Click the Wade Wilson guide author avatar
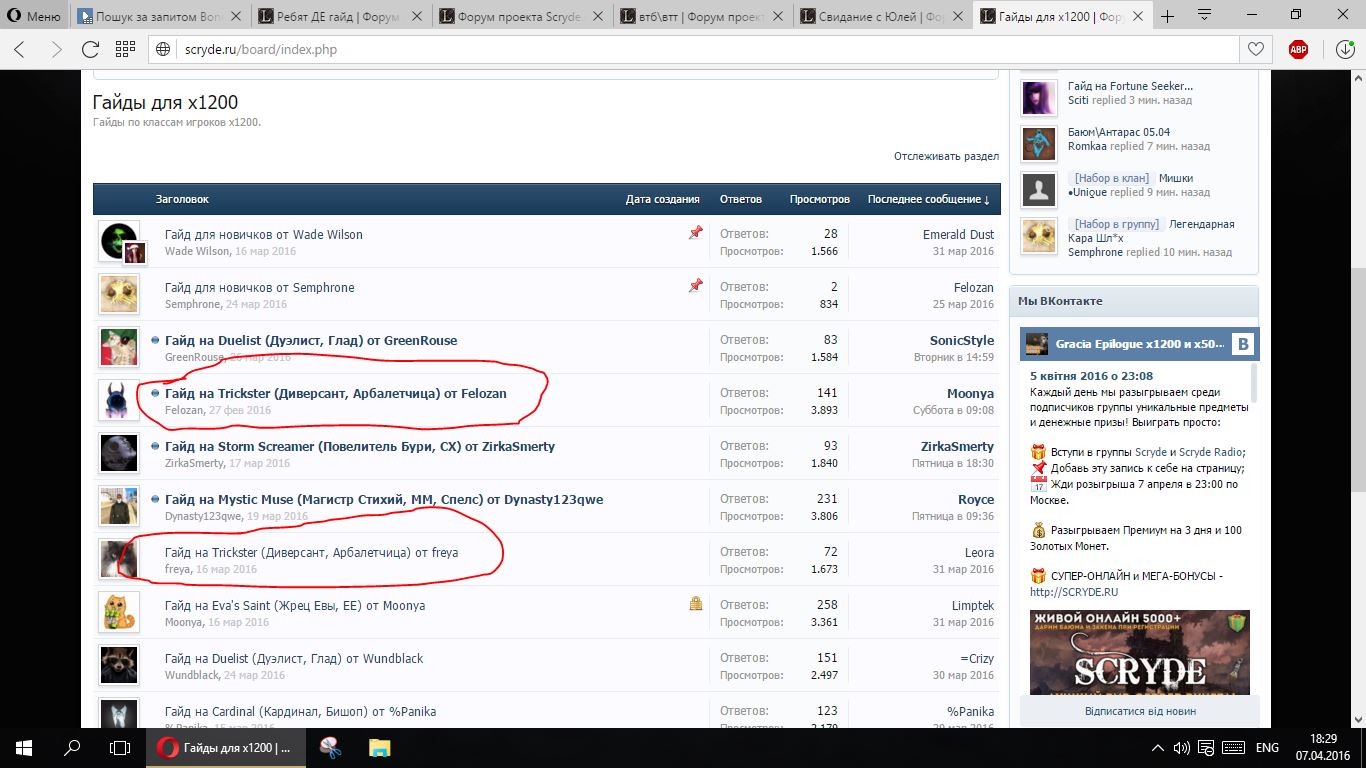1366x768 pixels. pyautogui.click(x=119, y=241)
